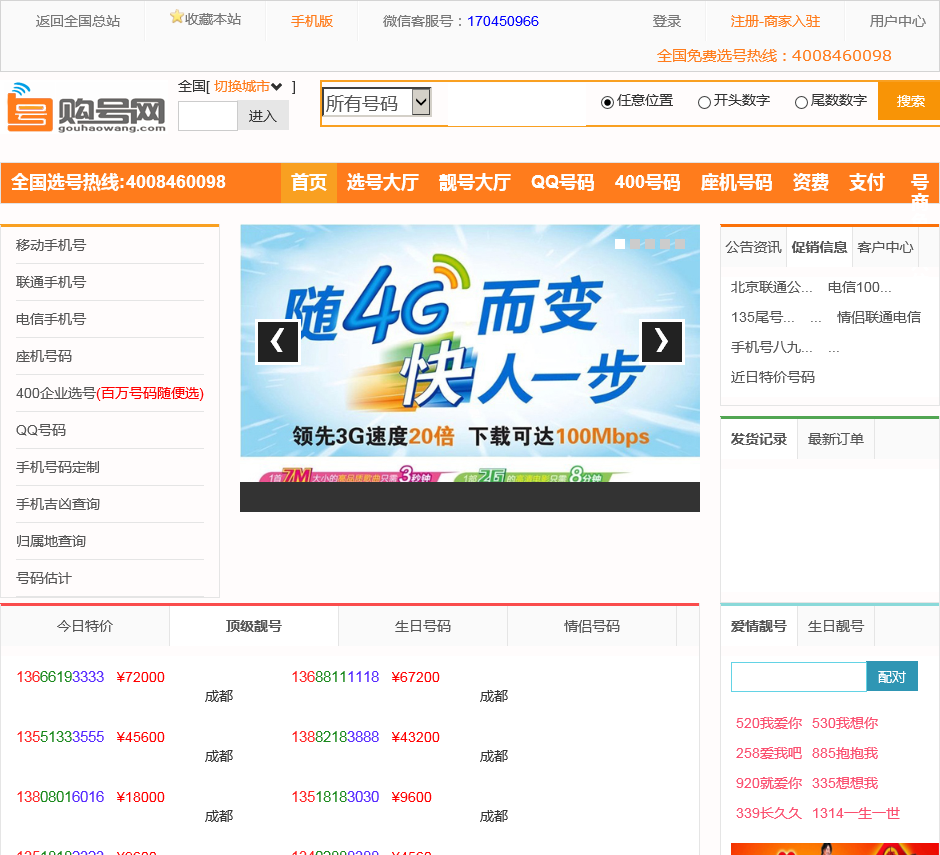Screen dimensions: 940x855
Task: Click the city name input box
Action: (208, 116)
